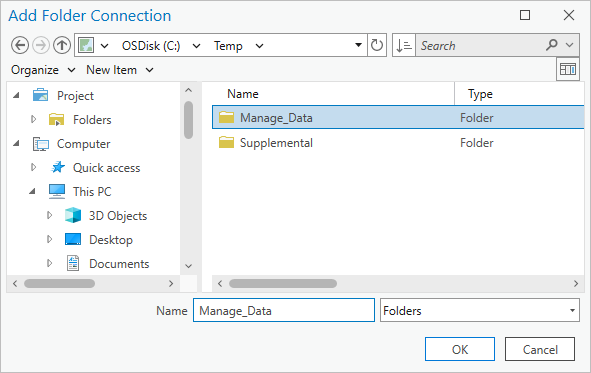Viewport: 591px width, 373px height.
Task: Click the path bar root location icon
Action: [x=86, y=46]
